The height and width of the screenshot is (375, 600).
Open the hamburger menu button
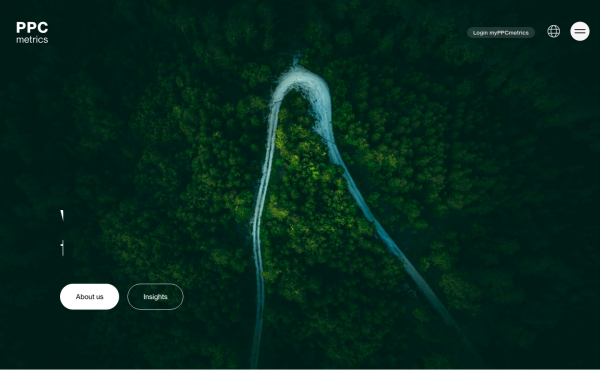click(580, 31)
